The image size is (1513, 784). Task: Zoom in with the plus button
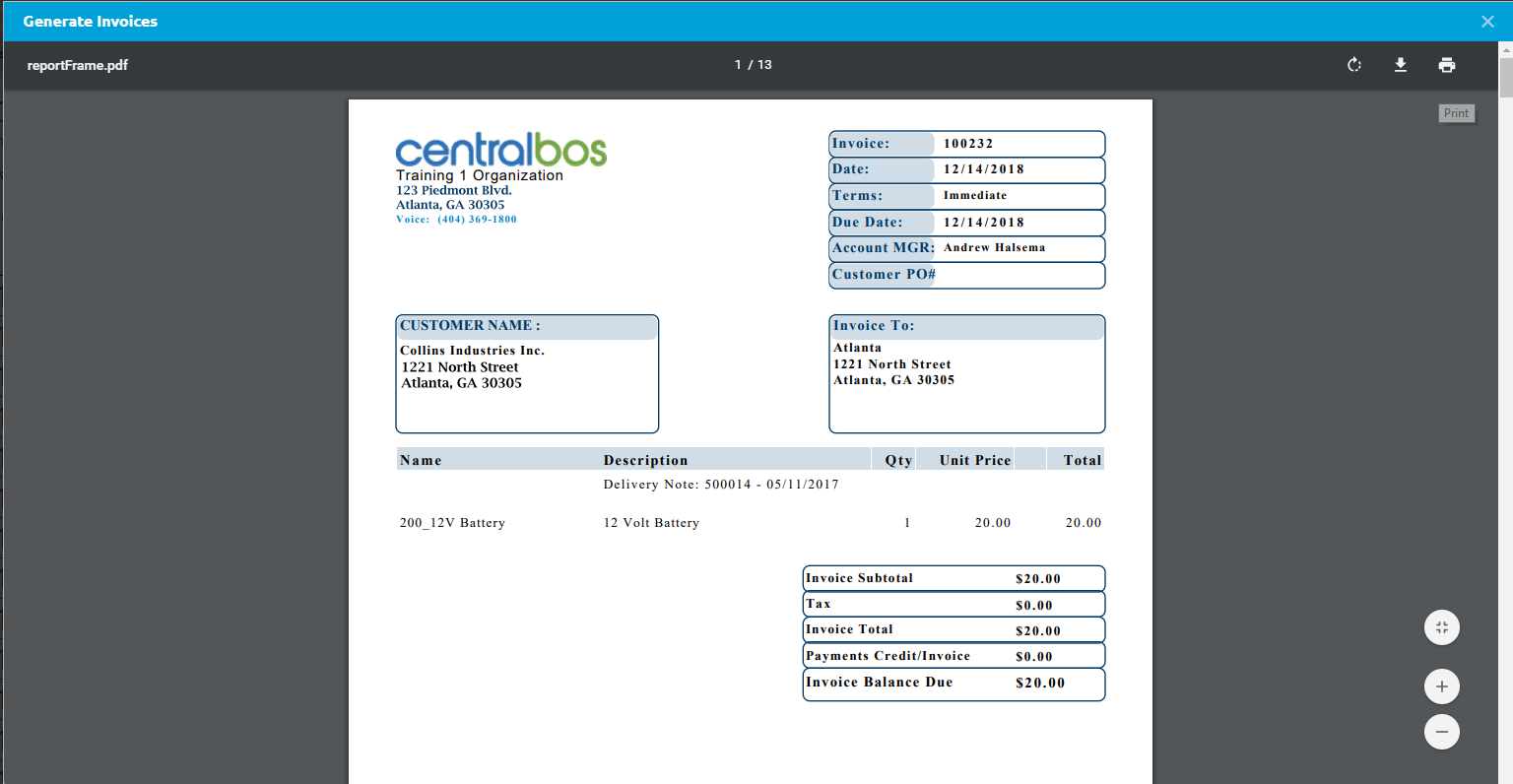(1441, 686)
